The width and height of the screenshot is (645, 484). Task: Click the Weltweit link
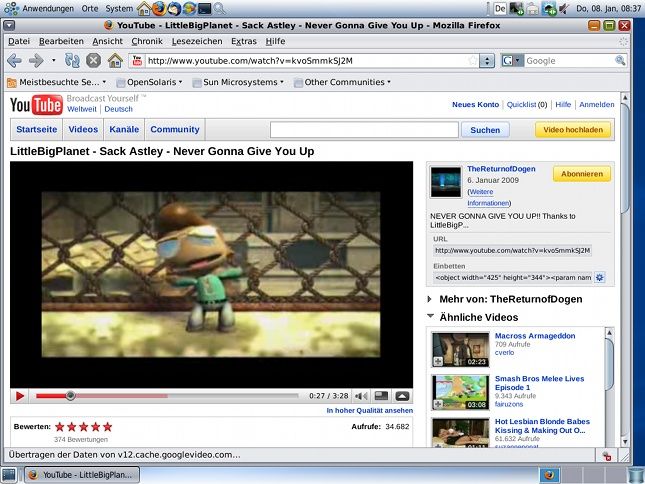[x=82, y=109]
